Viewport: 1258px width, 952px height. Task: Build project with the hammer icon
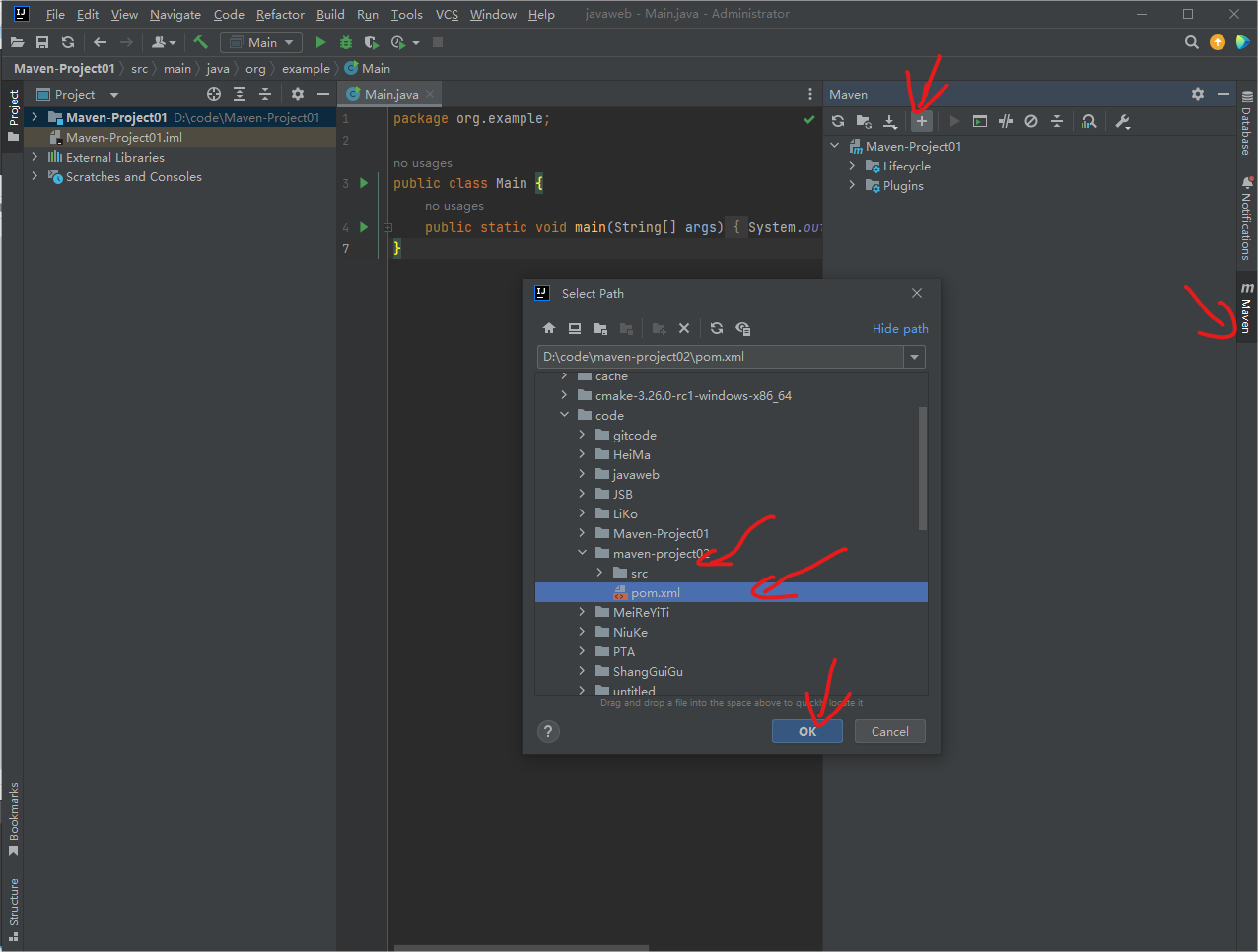(201, 42)
